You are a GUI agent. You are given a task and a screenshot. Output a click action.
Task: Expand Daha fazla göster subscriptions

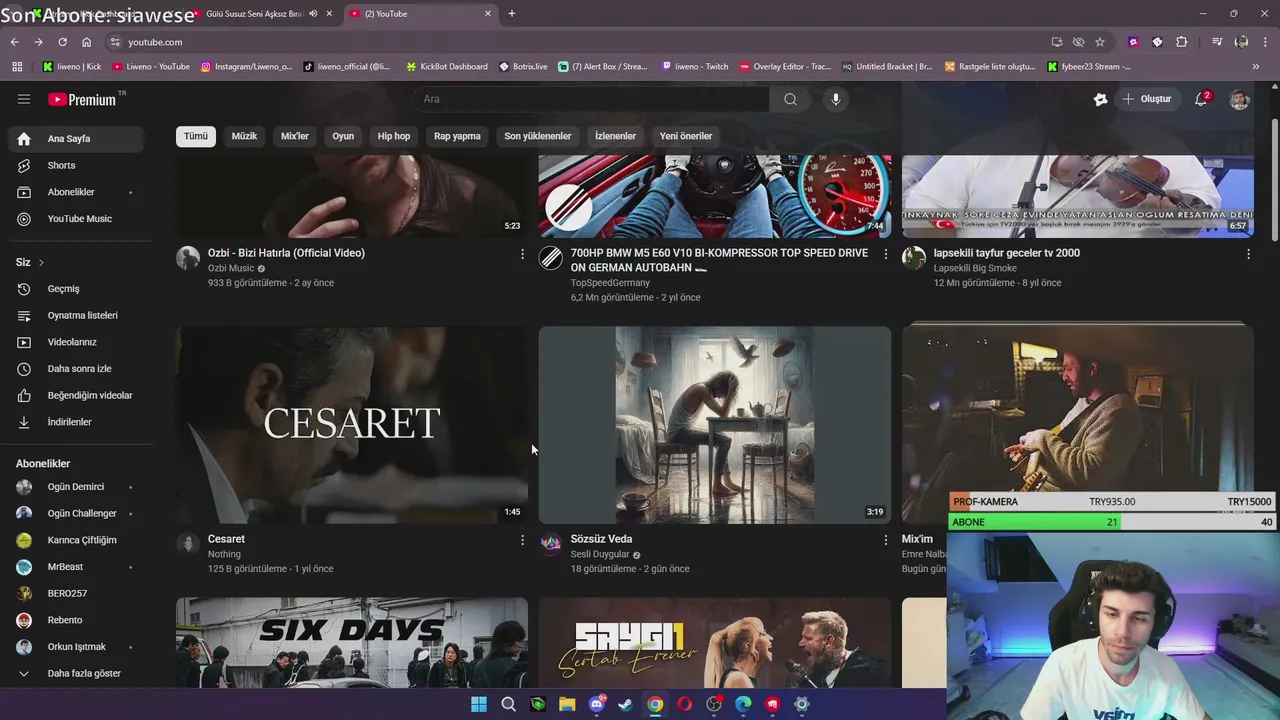tap(76, 674)
